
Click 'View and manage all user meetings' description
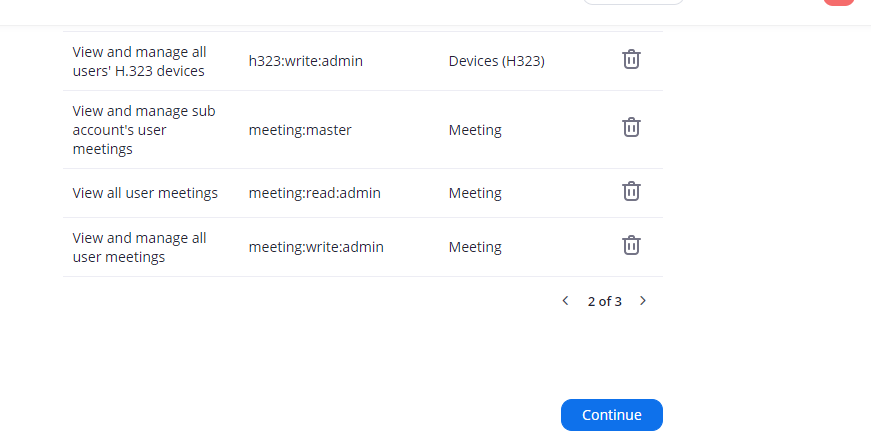(x=140, y=247)
